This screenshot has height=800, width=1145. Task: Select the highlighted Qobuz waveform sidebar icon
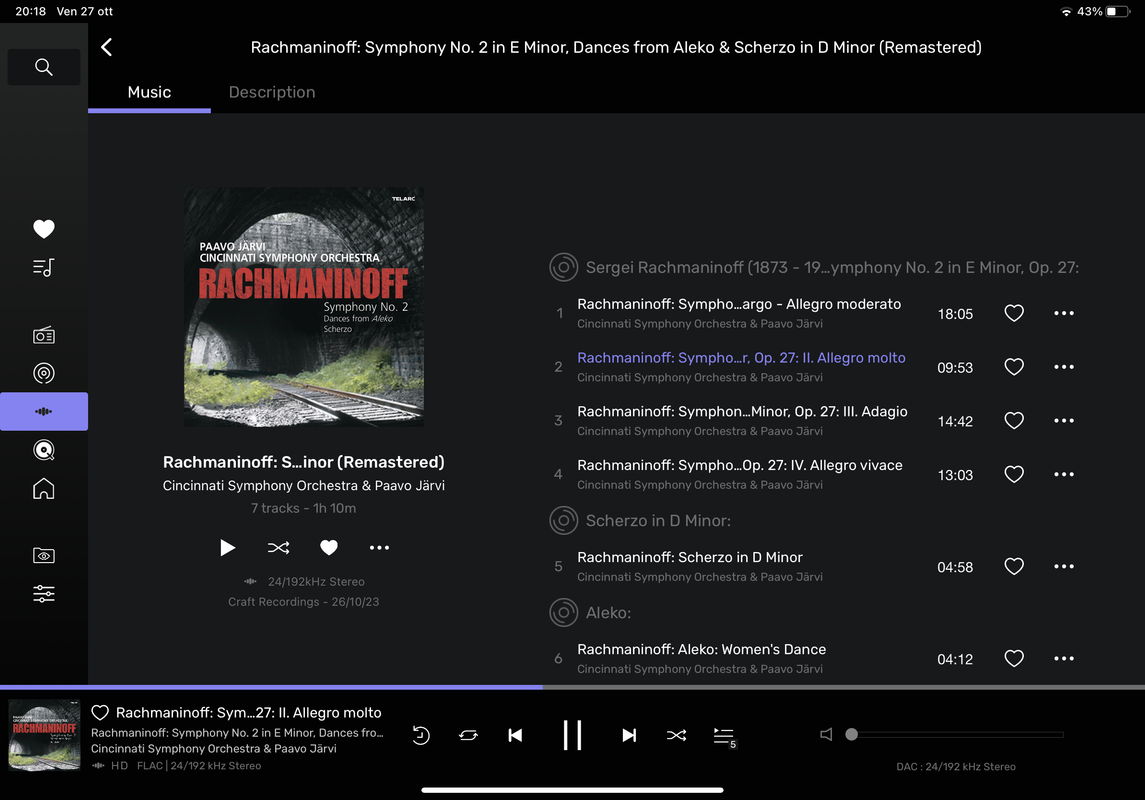coord(44,412)
